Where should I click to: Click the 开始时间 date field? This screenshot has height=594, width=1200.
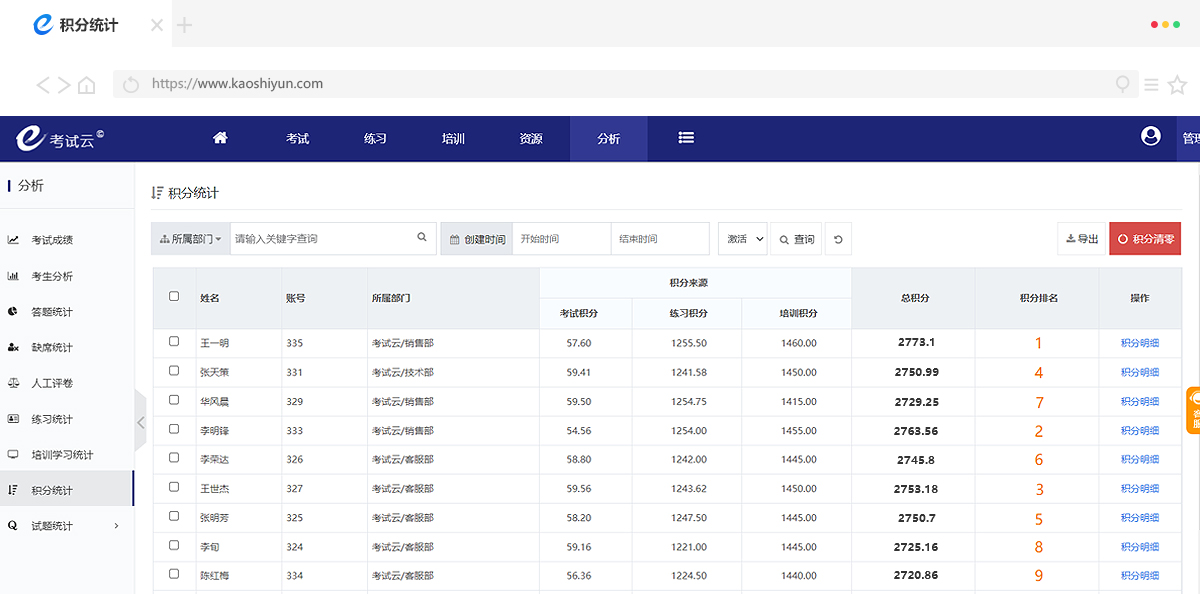point(561,239)
